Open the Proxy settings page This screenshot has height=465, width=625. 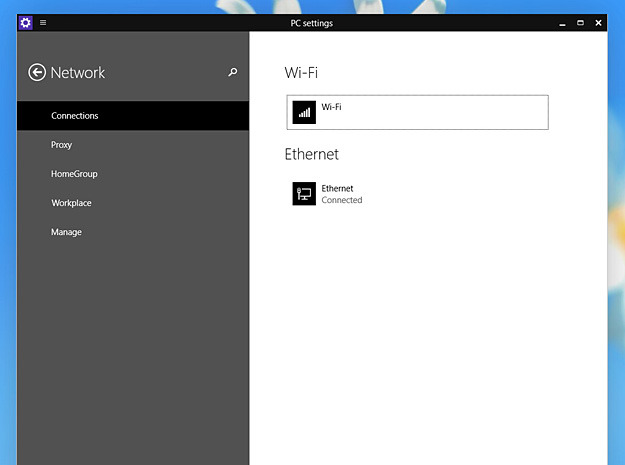coord(133,145)
